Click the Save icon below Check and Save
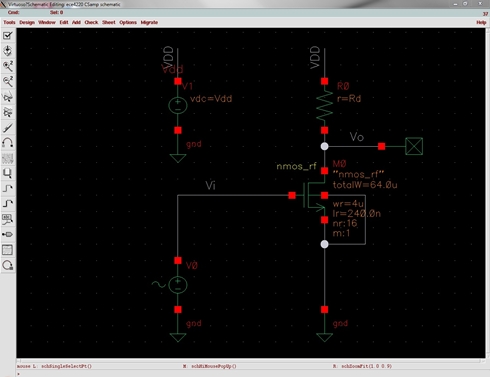Image resolution: width=490 pixels, height=377 pixels. (8, 51)
